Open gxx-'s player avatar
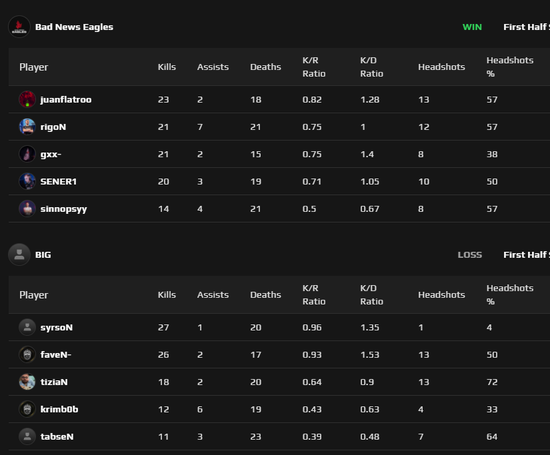This screenshot has width=550, height=455. pos(27,154)
